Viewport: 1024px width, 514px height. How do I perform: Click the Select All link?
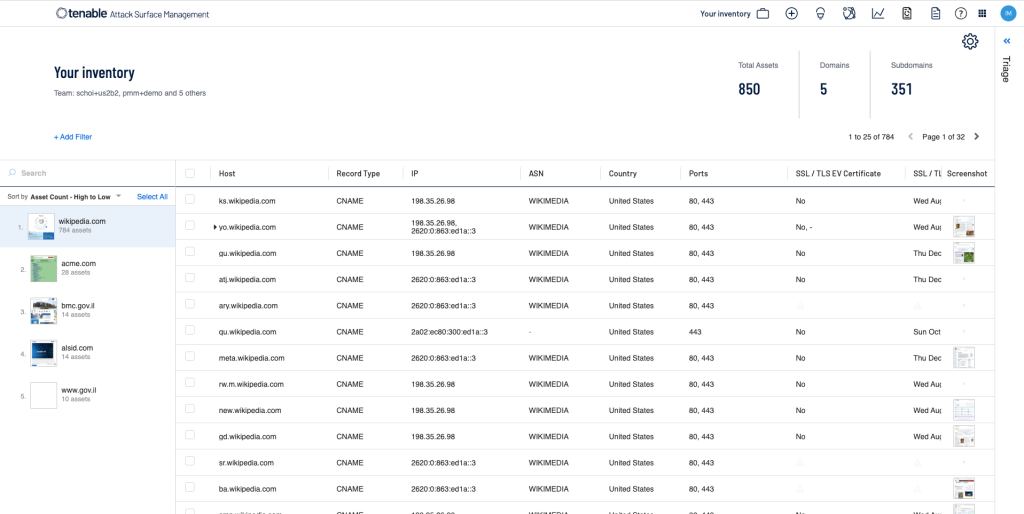(152, 197)
